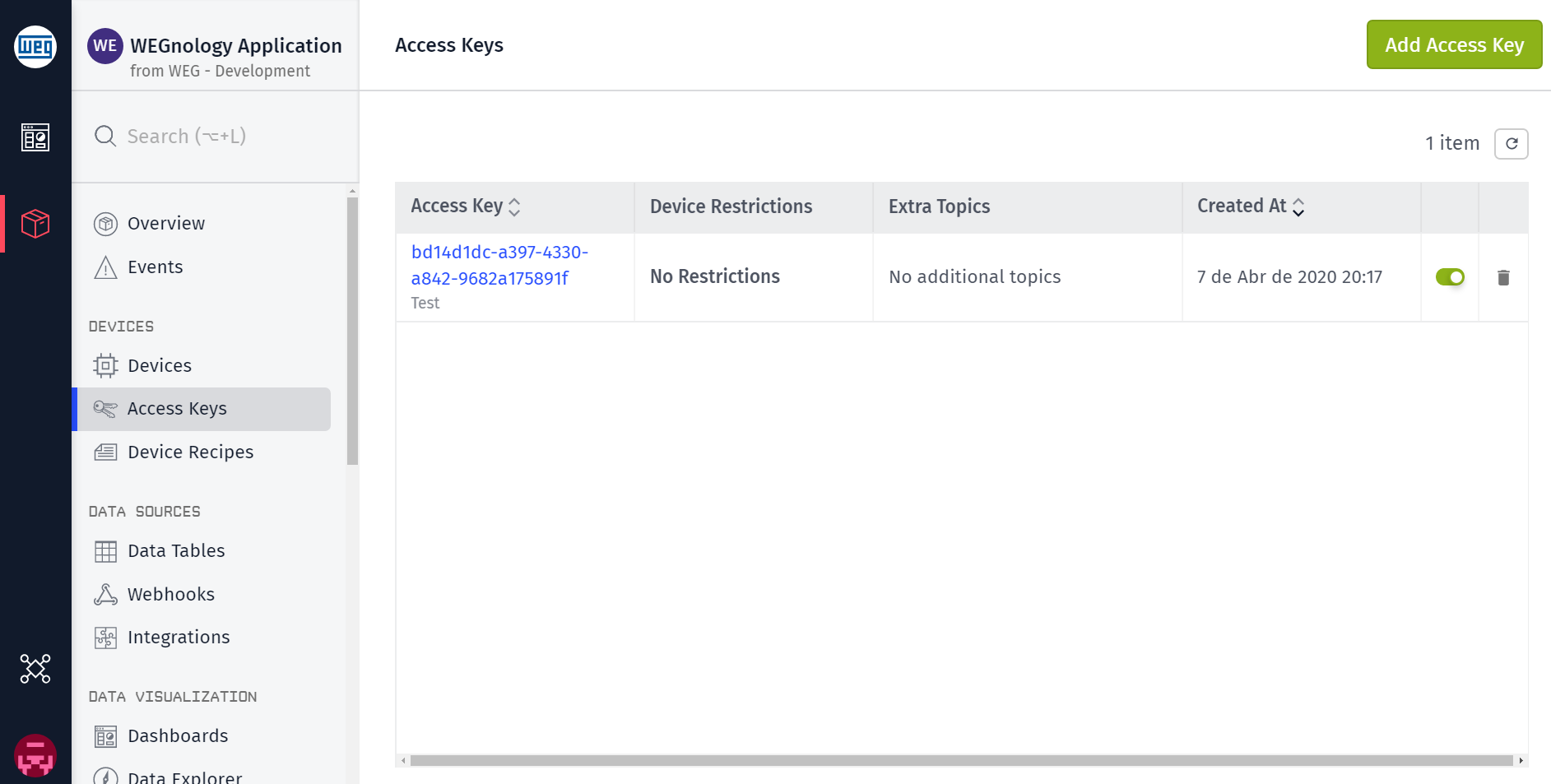
Task: Click the No Restrictions cell
Action: pyautogui.click(x=714, y=276)
